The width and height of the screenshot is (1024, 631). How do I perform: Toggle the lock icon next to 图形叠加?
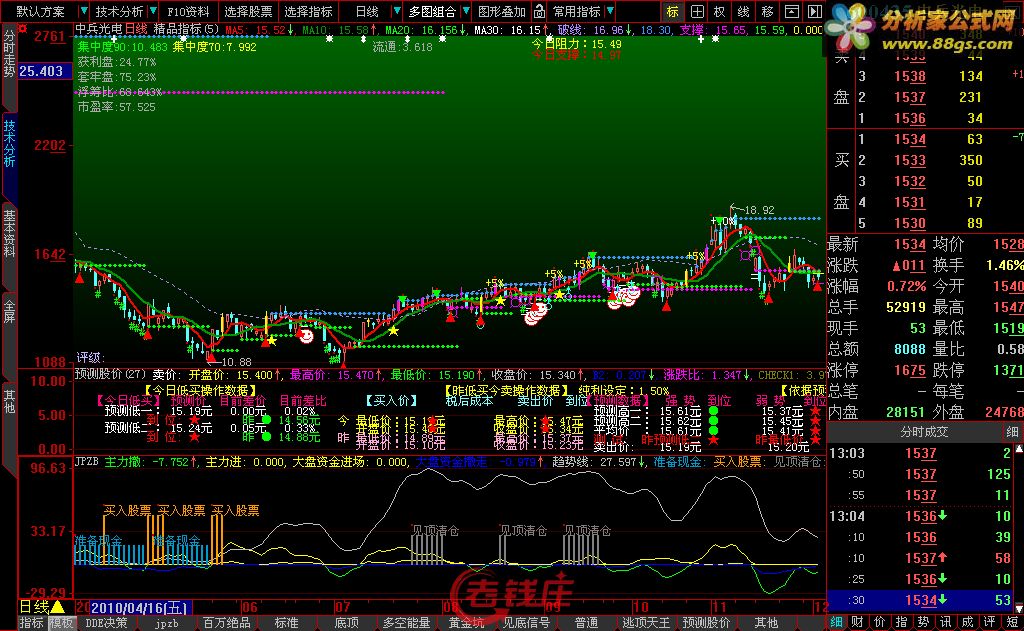coord(539,11)
